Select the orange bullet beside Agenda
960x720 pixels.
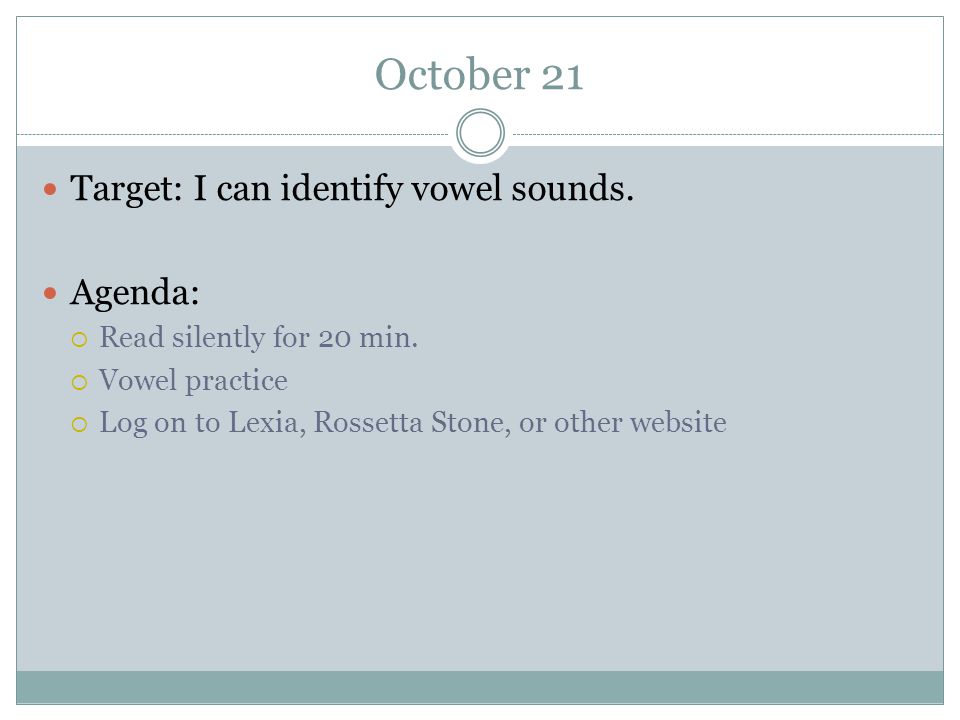click(x=50, y=294)
